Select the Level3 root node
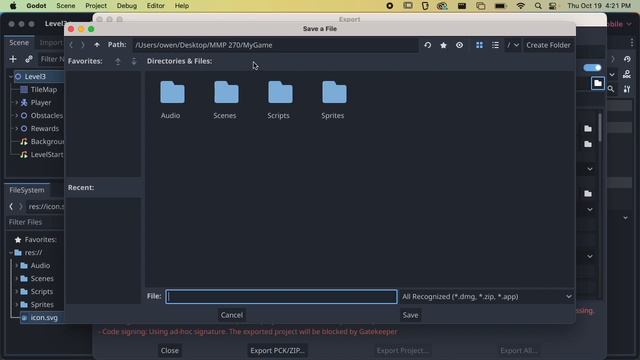 pos(35,76)
